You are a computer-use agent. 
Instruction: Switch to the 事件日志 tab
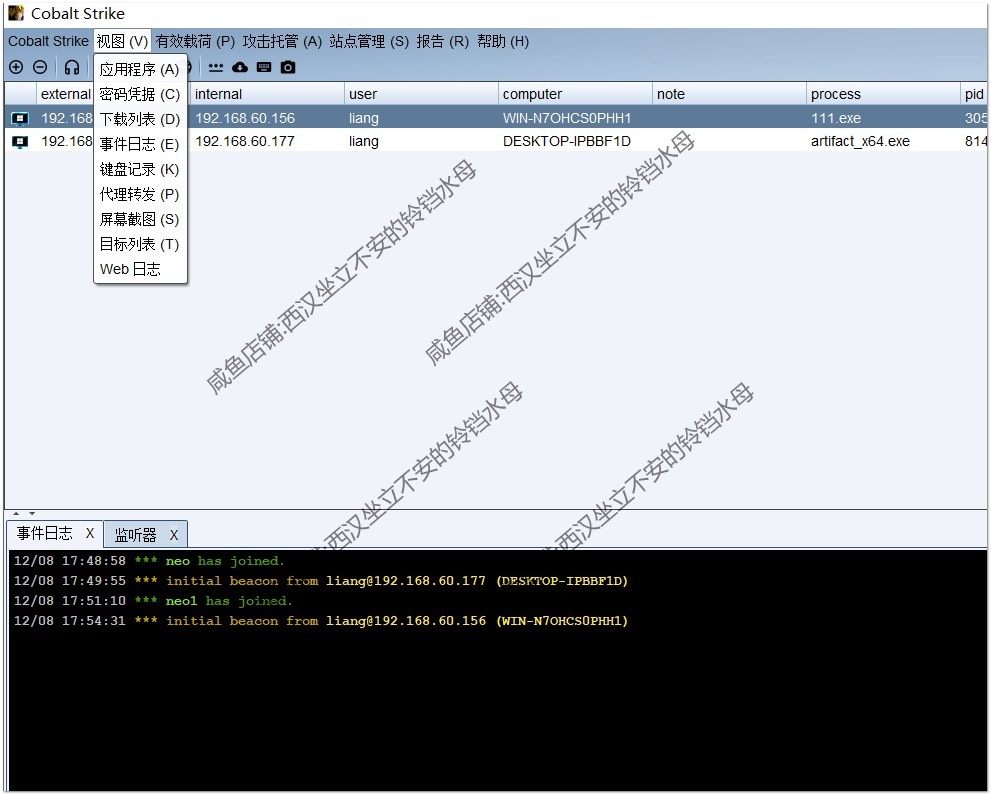[x=45, y=533]
